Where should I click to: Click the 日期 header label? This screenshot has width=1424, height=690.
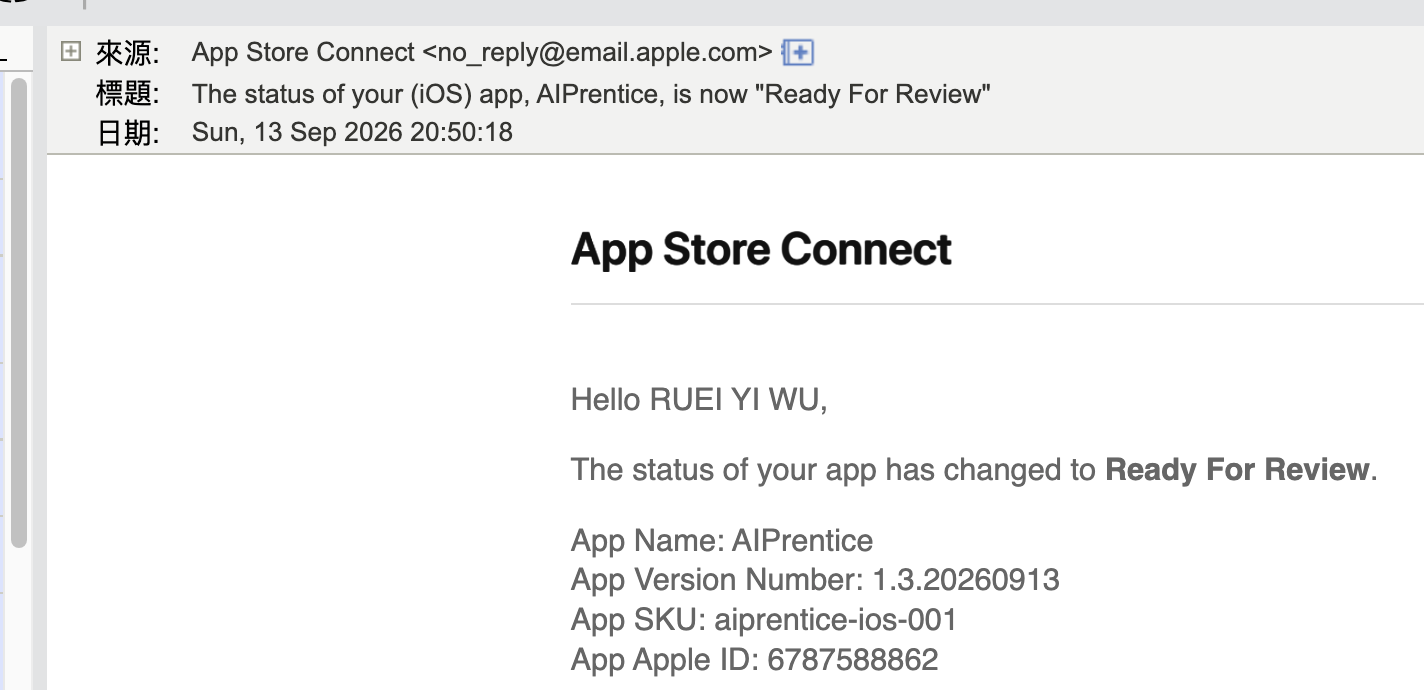127,133
